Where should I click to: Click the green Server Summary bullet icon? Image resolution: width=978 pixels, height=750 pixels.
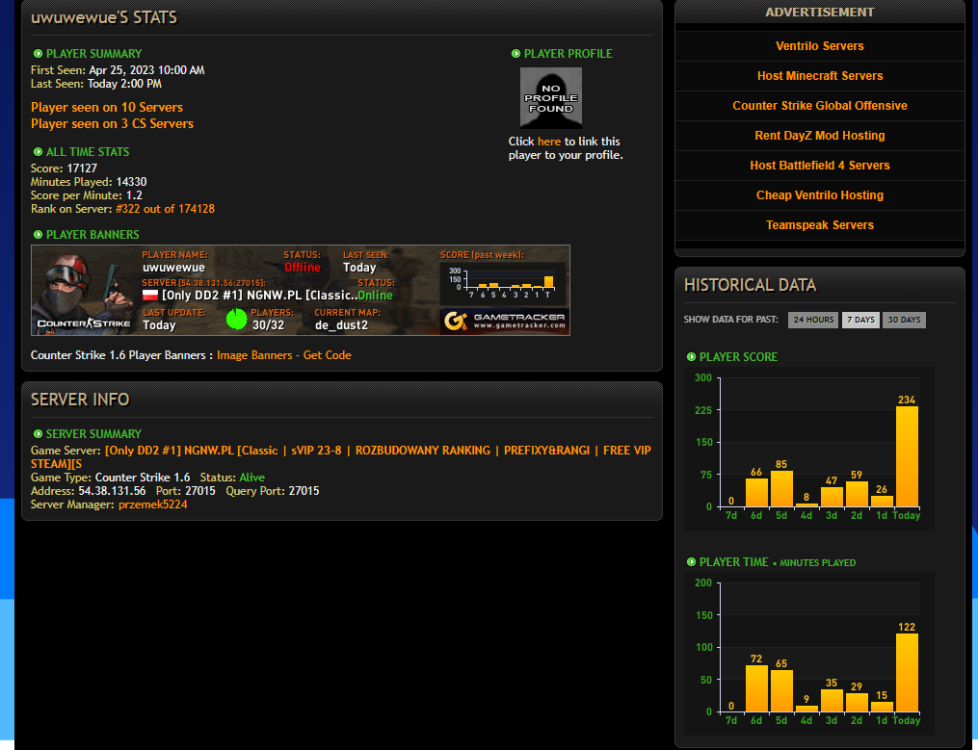pos(37,434)
